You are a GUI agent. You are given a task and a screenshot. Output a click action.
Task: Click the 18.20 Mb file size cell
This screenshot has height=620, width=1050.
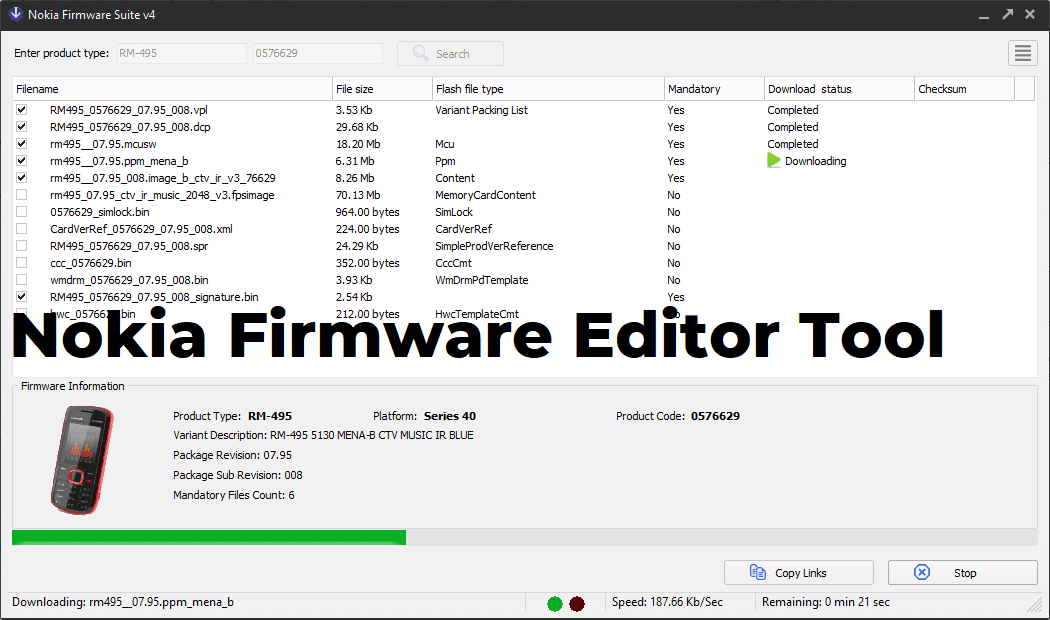(358, 144)
